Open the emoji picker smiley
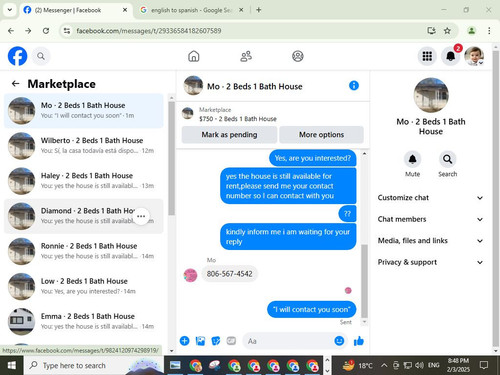This screenshot has width=500, height=375. pos(339,341)
